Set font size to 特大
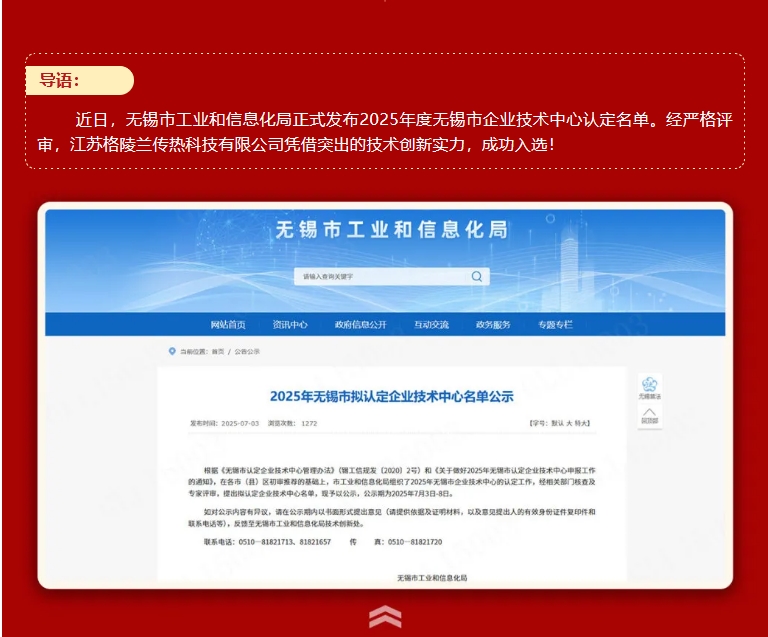The image size is (768, 637). (x=581, y=423)
